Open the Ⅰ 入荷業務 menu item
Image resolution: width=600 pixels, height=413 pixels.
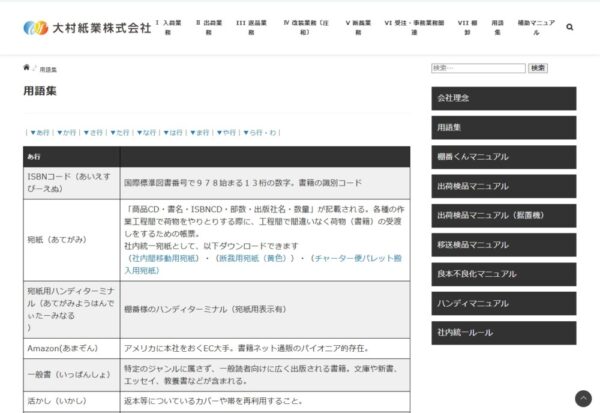[x=170, y=27]
